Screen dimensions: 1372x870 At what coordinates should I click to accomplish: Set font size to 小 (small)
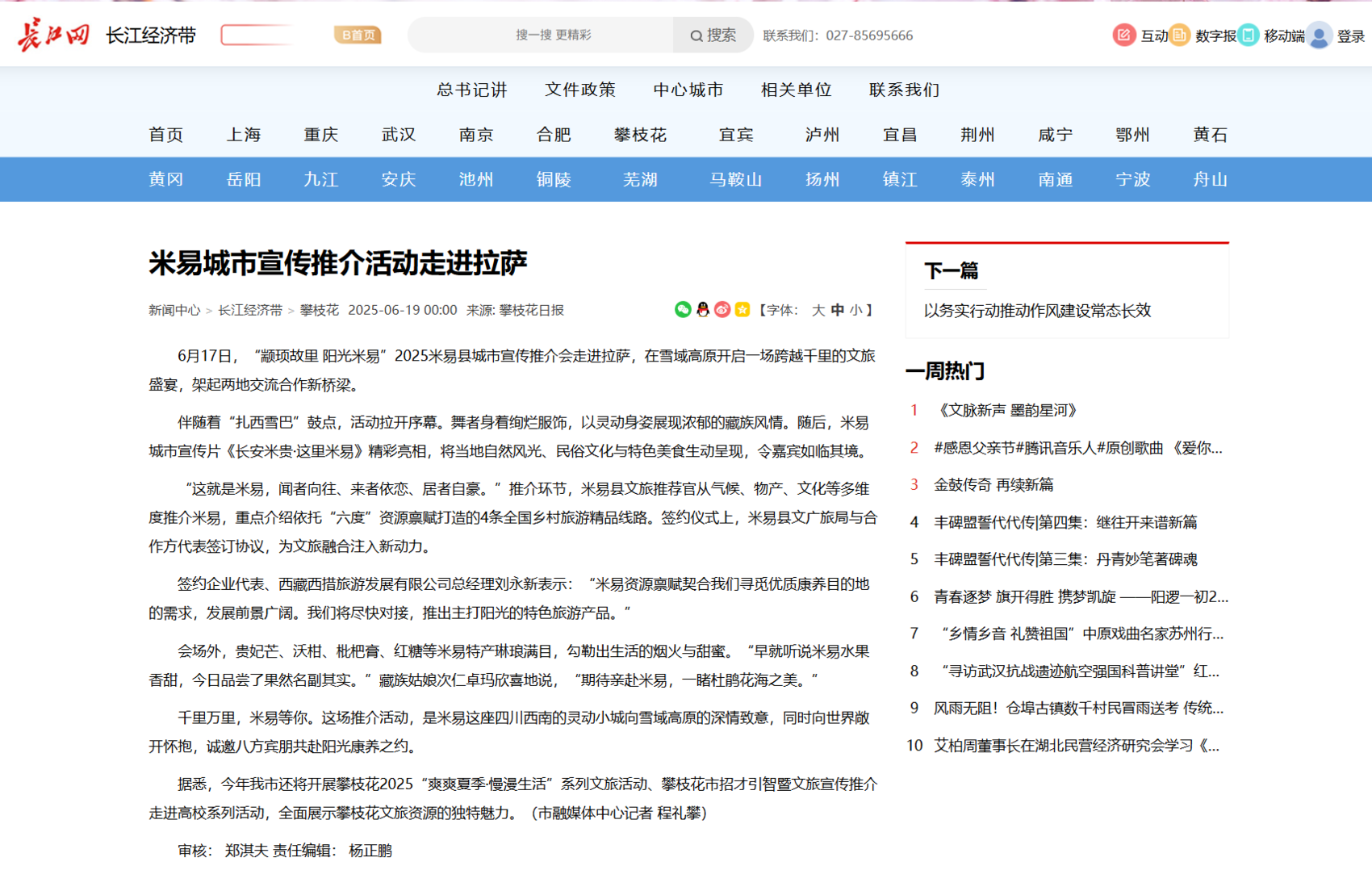tap(855, 311)
